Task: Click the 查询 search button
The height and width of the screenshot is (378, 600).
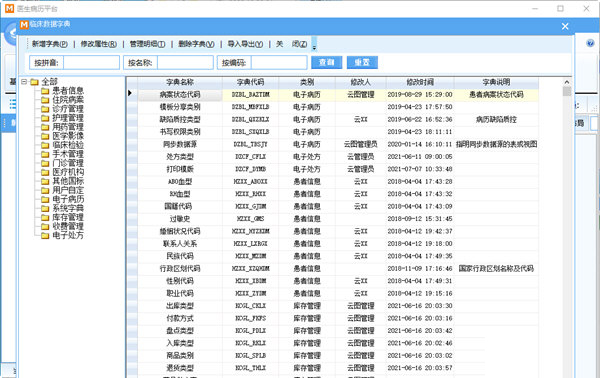Action: point(326,62)
